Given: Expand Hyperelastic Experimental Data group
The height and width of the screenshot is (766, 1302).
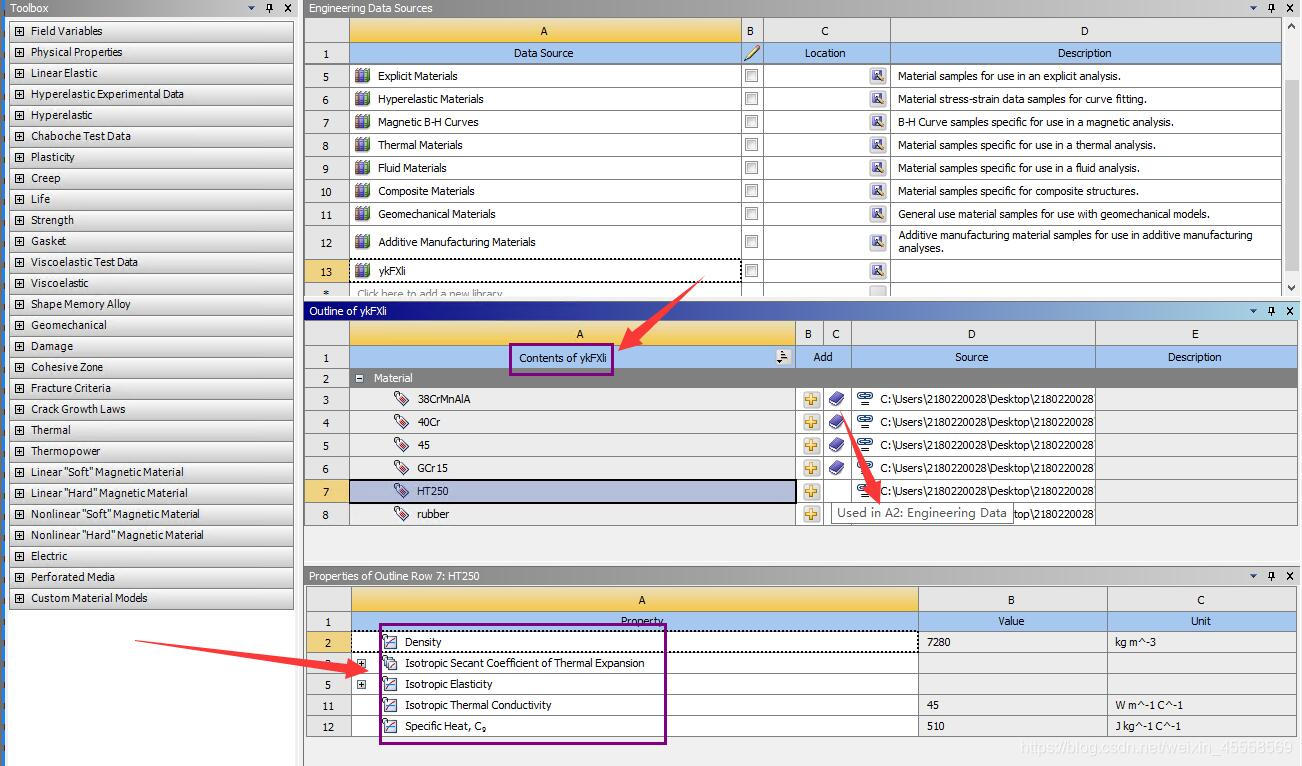Looking at the screenshot, I should click(x=19, y=94).
